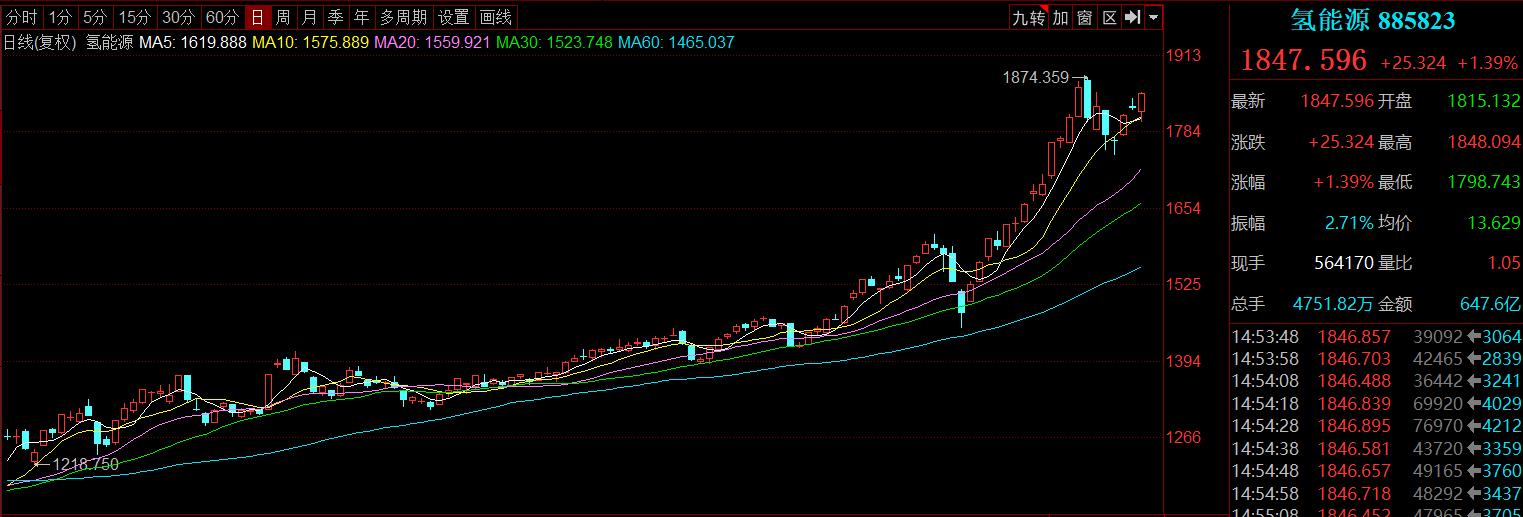The height and width of the screenshot is (517, 1523).
Task: Click the 窗 window button
Action: point(1085,17)
